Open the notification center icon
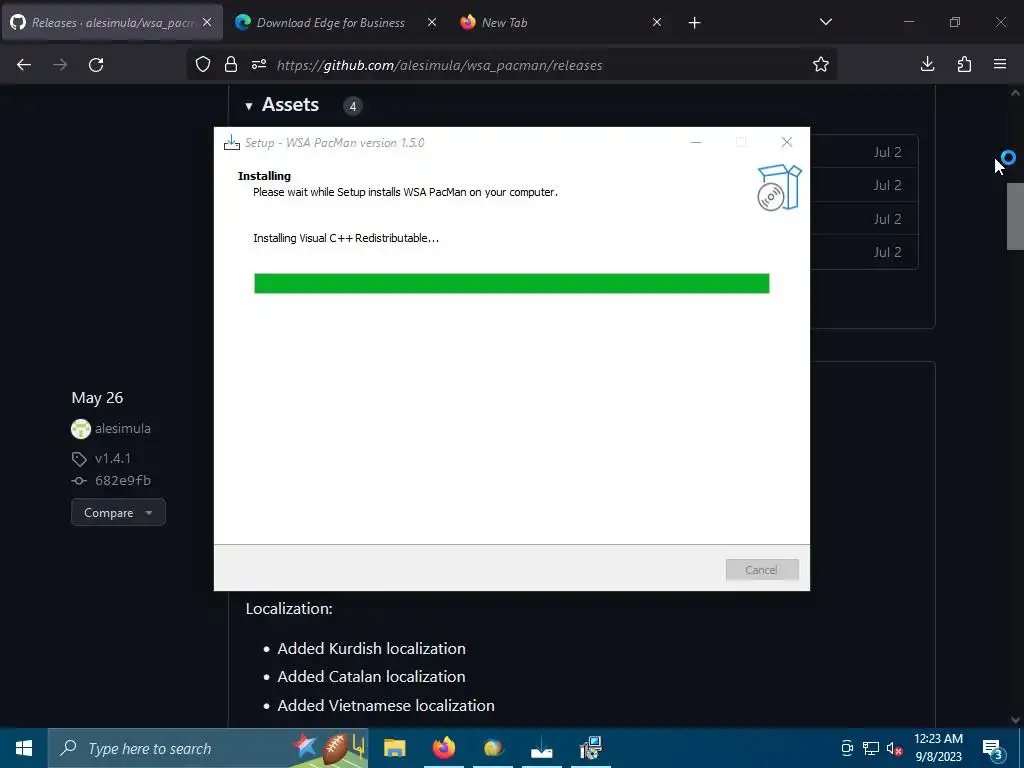 [x=993, y=749]
